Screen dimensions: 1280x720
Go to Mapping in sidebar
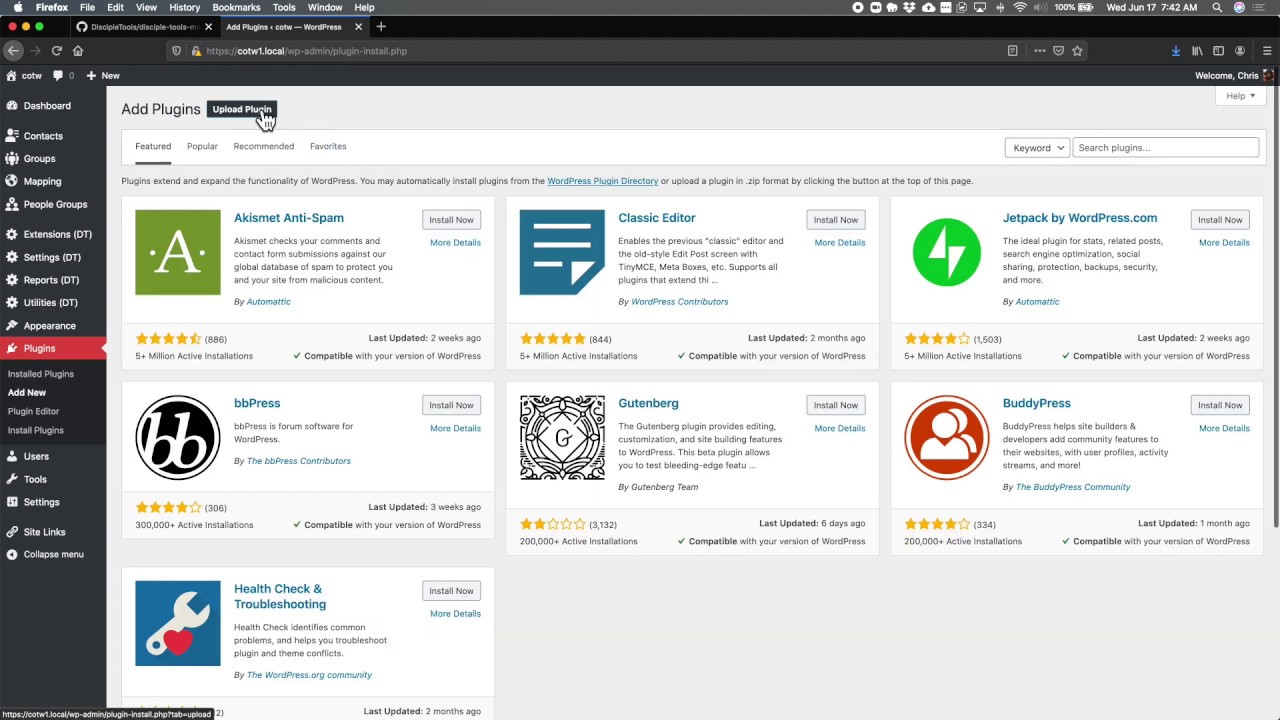(42, 182)
